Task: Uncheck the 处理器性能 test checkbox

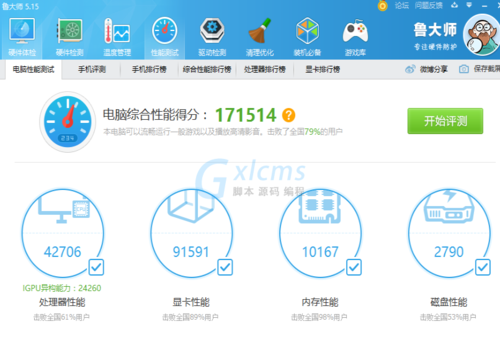Action: click(x=96, y=267)
